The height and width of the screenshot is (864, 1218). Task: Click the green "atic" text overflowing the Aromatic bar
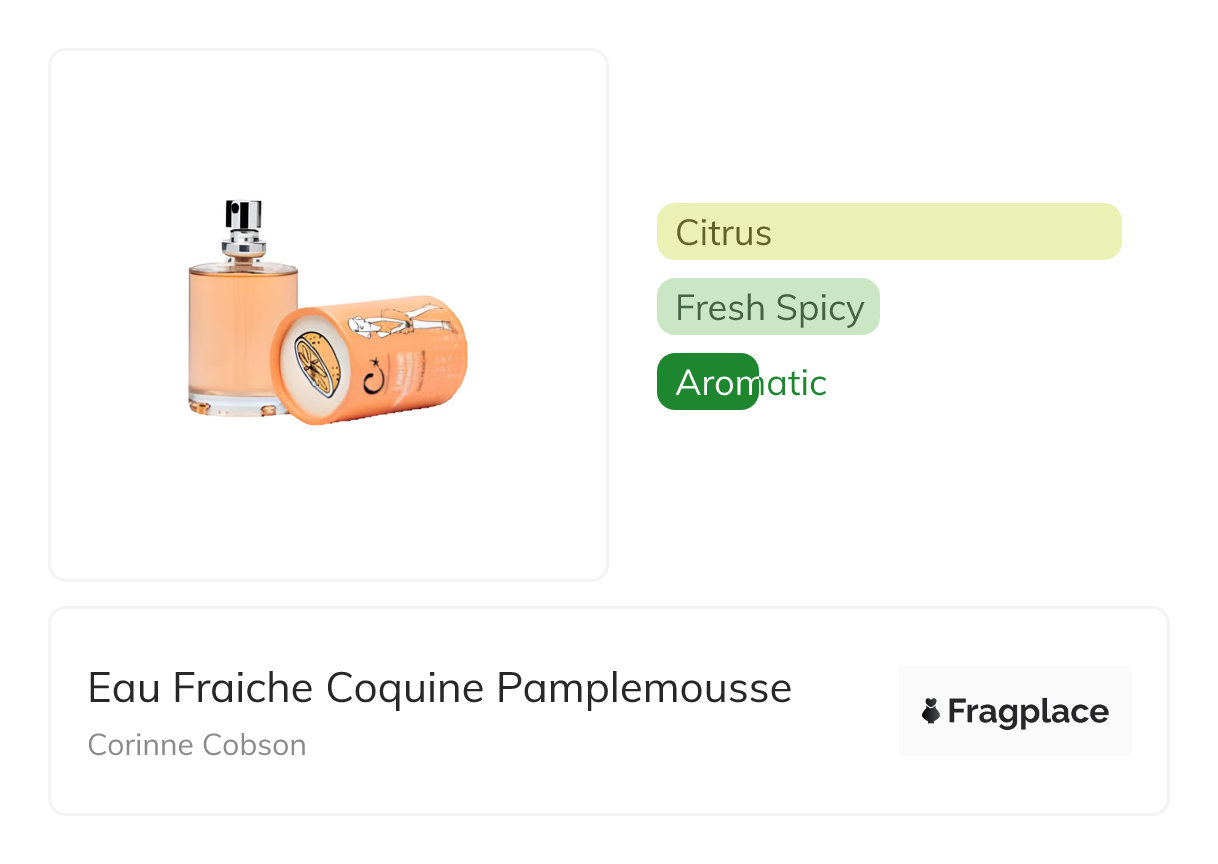[794, 383]
